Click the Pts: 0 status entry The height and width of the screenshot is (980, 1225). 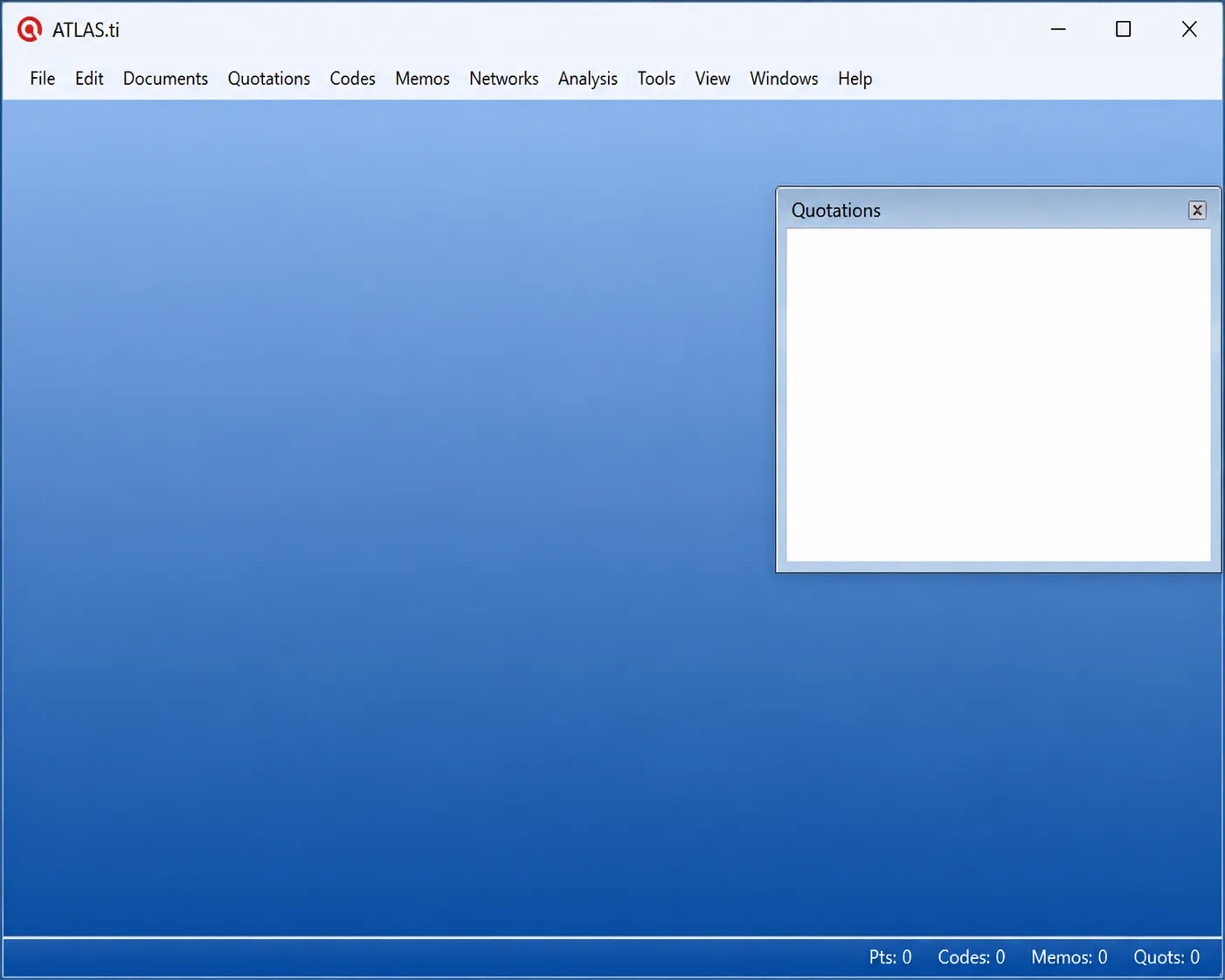click(890, 957)
